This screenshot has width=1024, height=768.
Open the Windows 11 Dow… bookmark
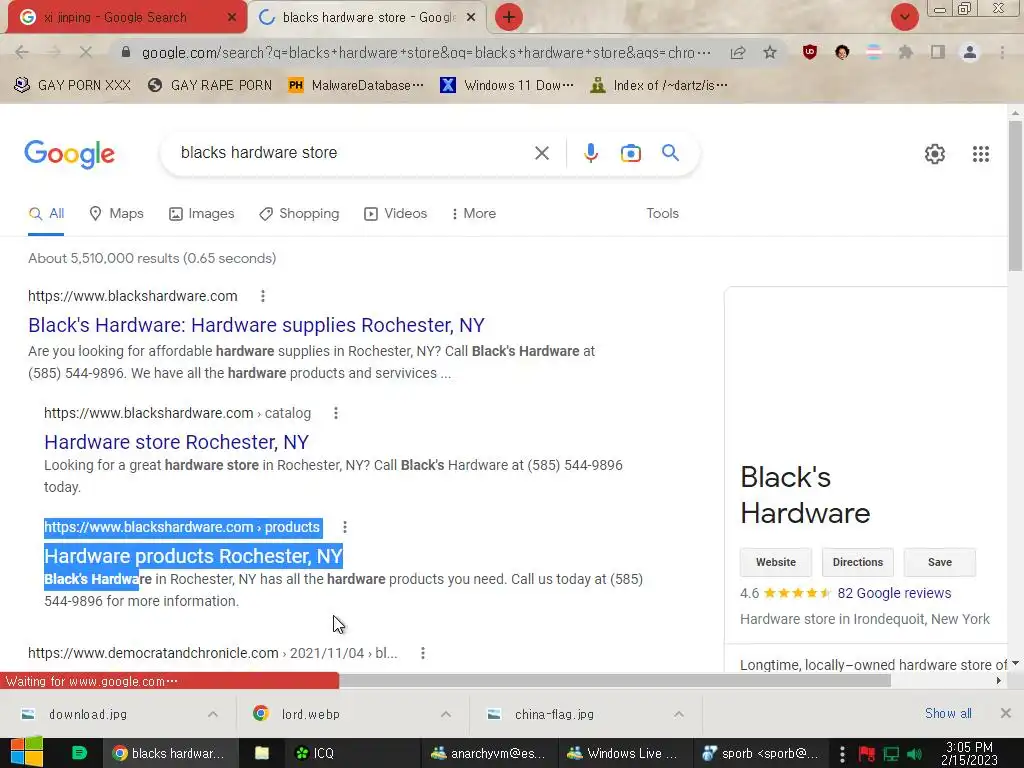tap(507, 86)
